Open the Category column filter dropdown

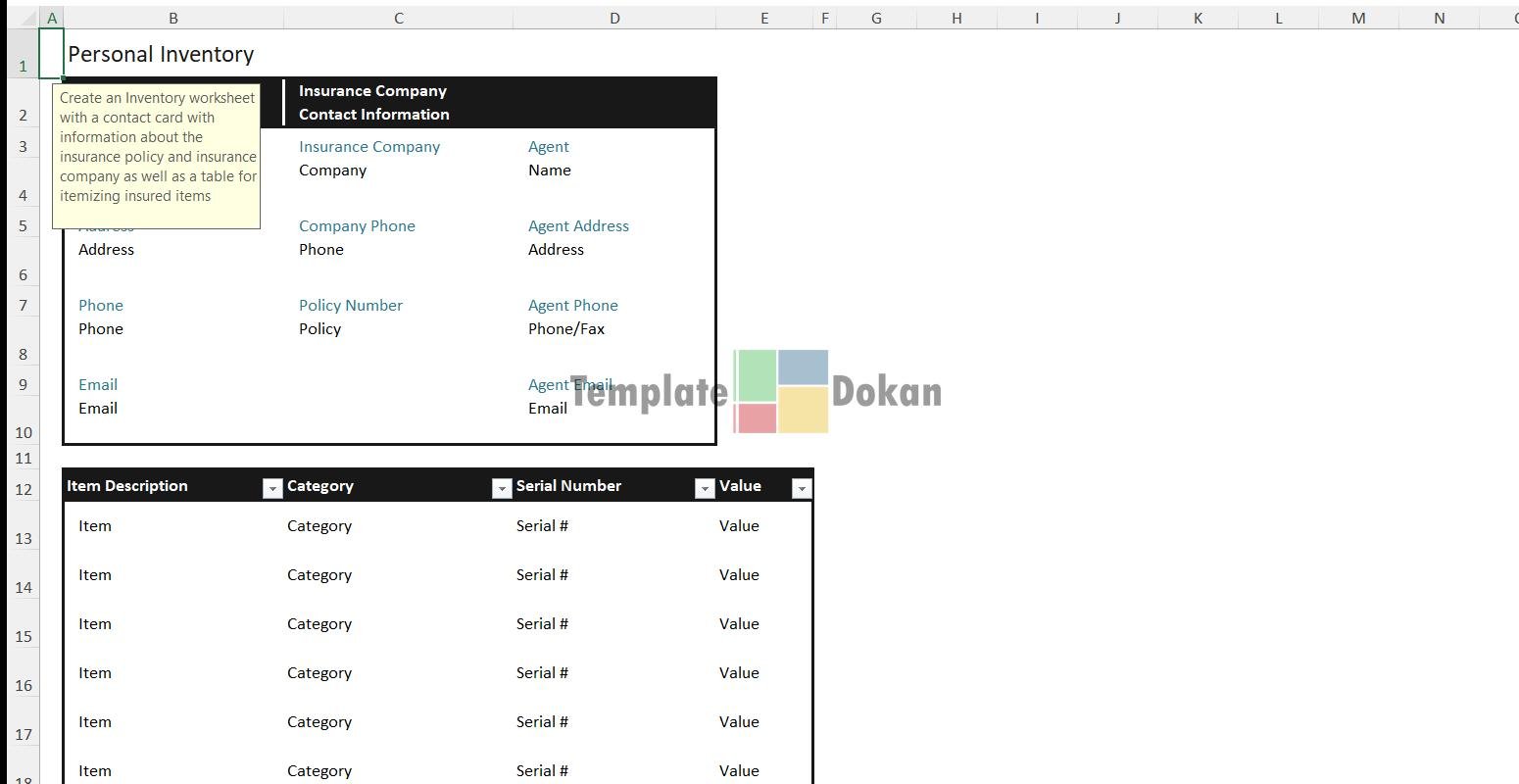[502, 488]
